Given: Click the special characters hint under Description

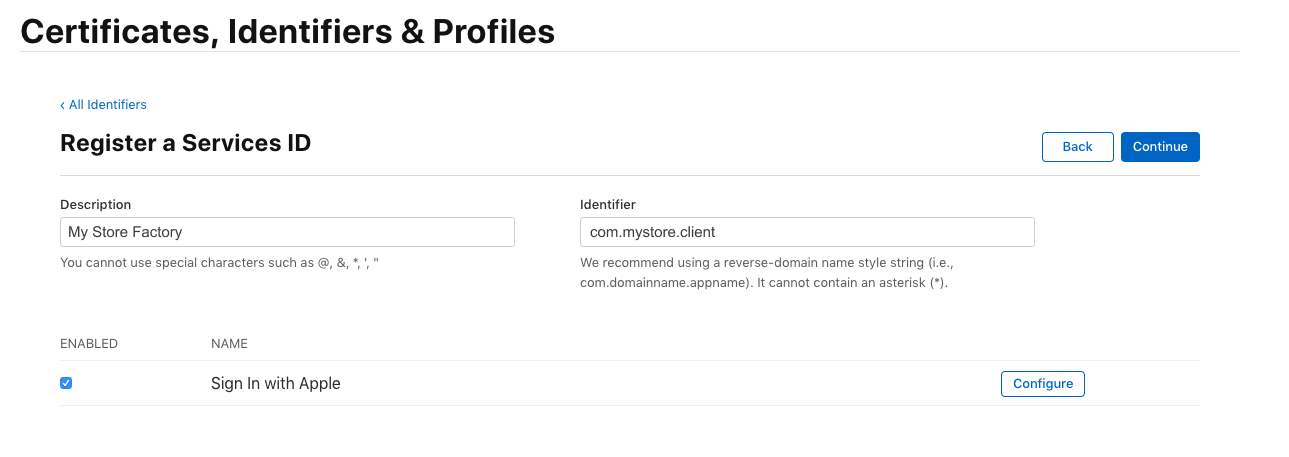Looking at the screenshot, I should (x=219, y=263).
